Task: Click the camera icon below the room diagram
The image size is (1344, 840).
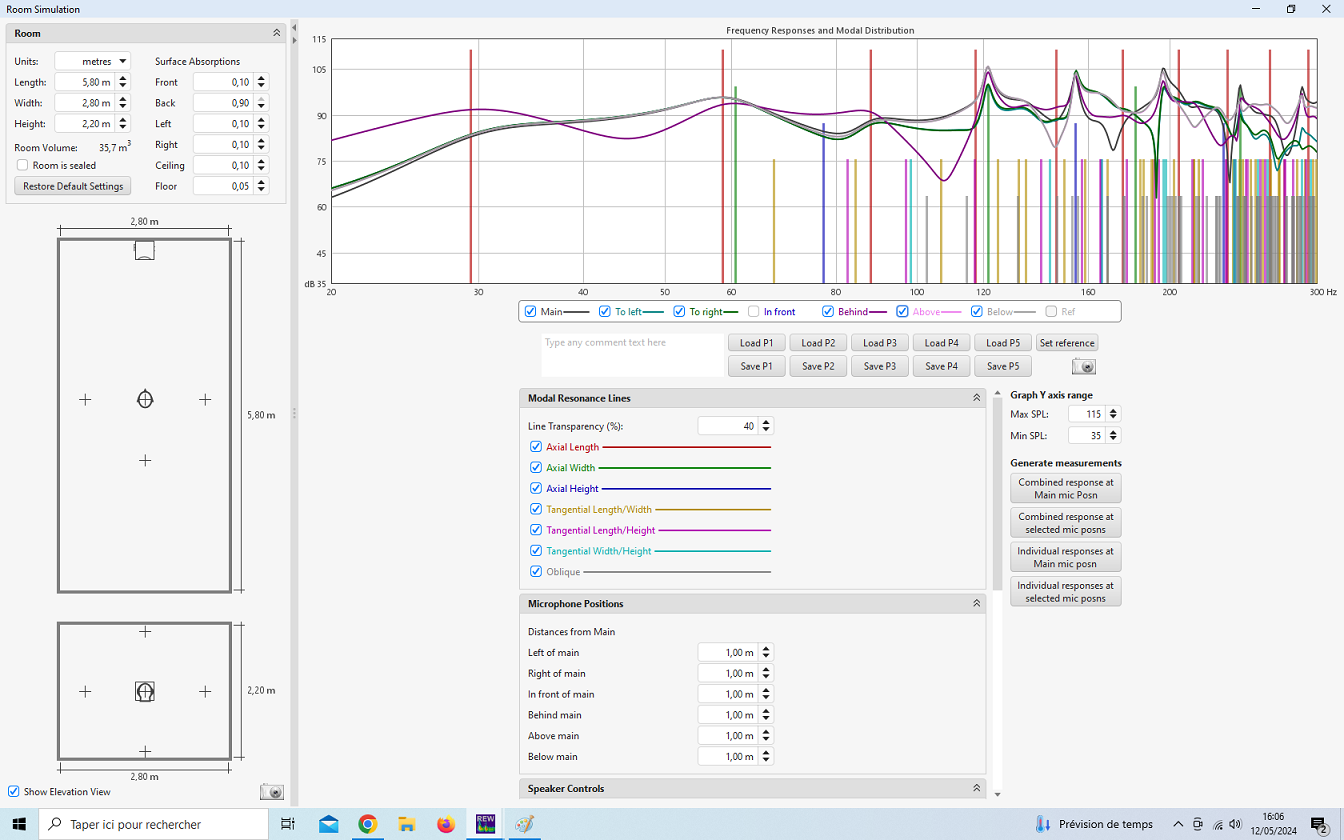Action: click(x=271, y=792)
